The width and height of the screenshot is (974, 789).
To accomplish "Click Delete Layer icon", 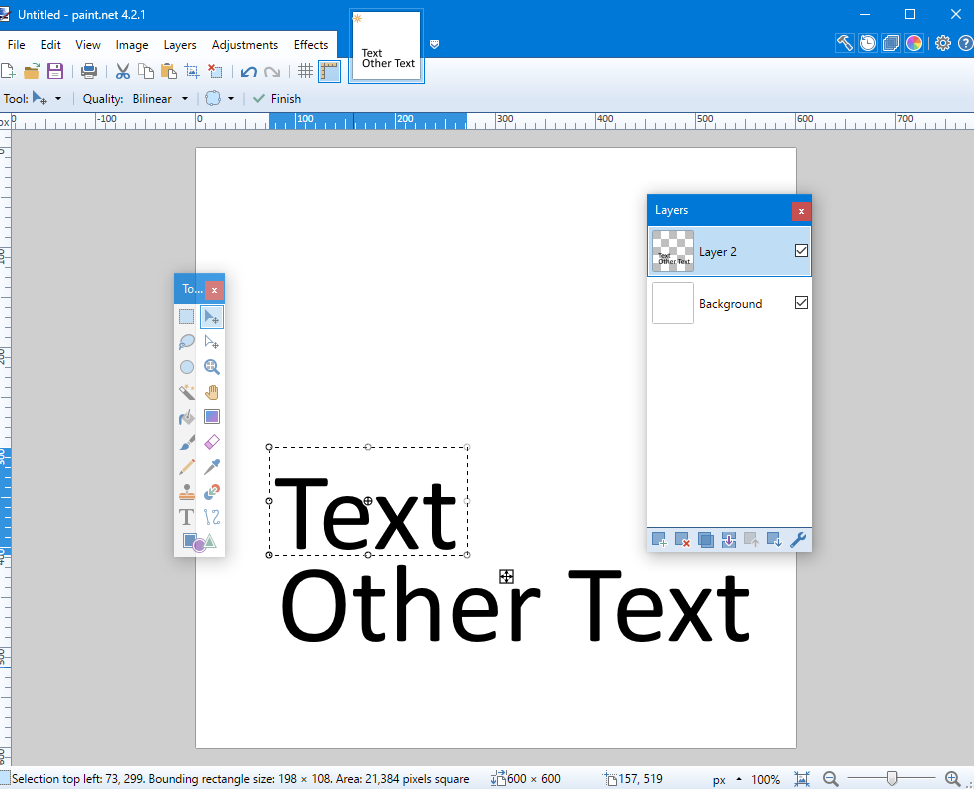I will pyautogui.click(x=682, y=540).
